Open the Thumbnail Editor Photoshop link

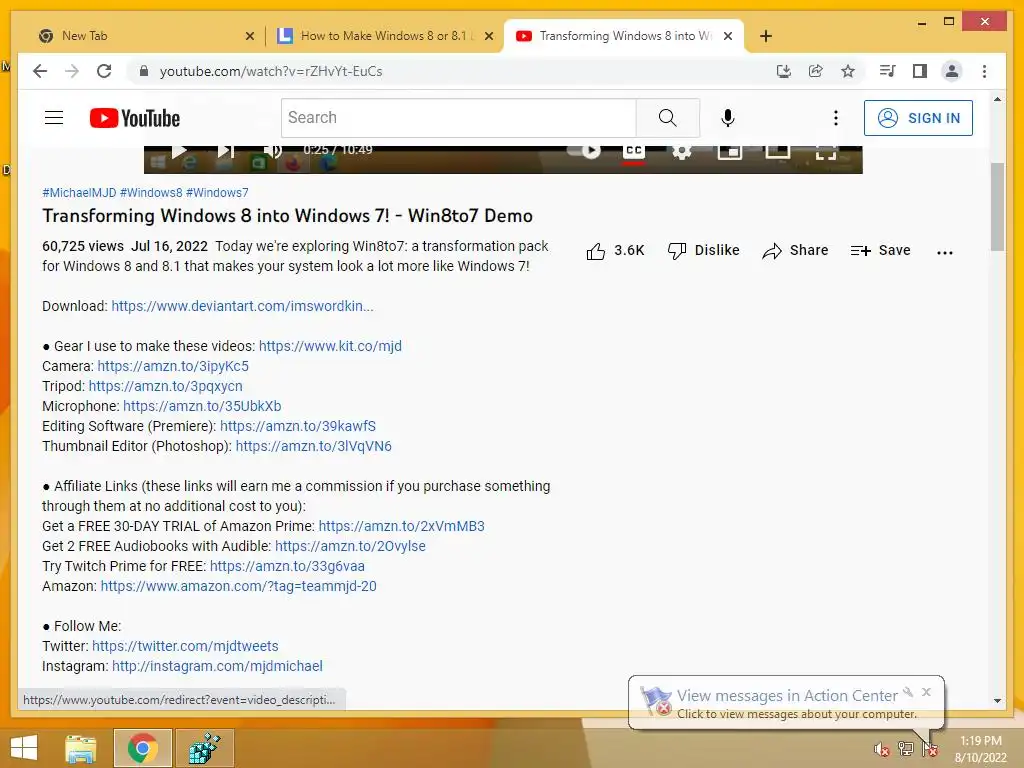tap(313, 447)
